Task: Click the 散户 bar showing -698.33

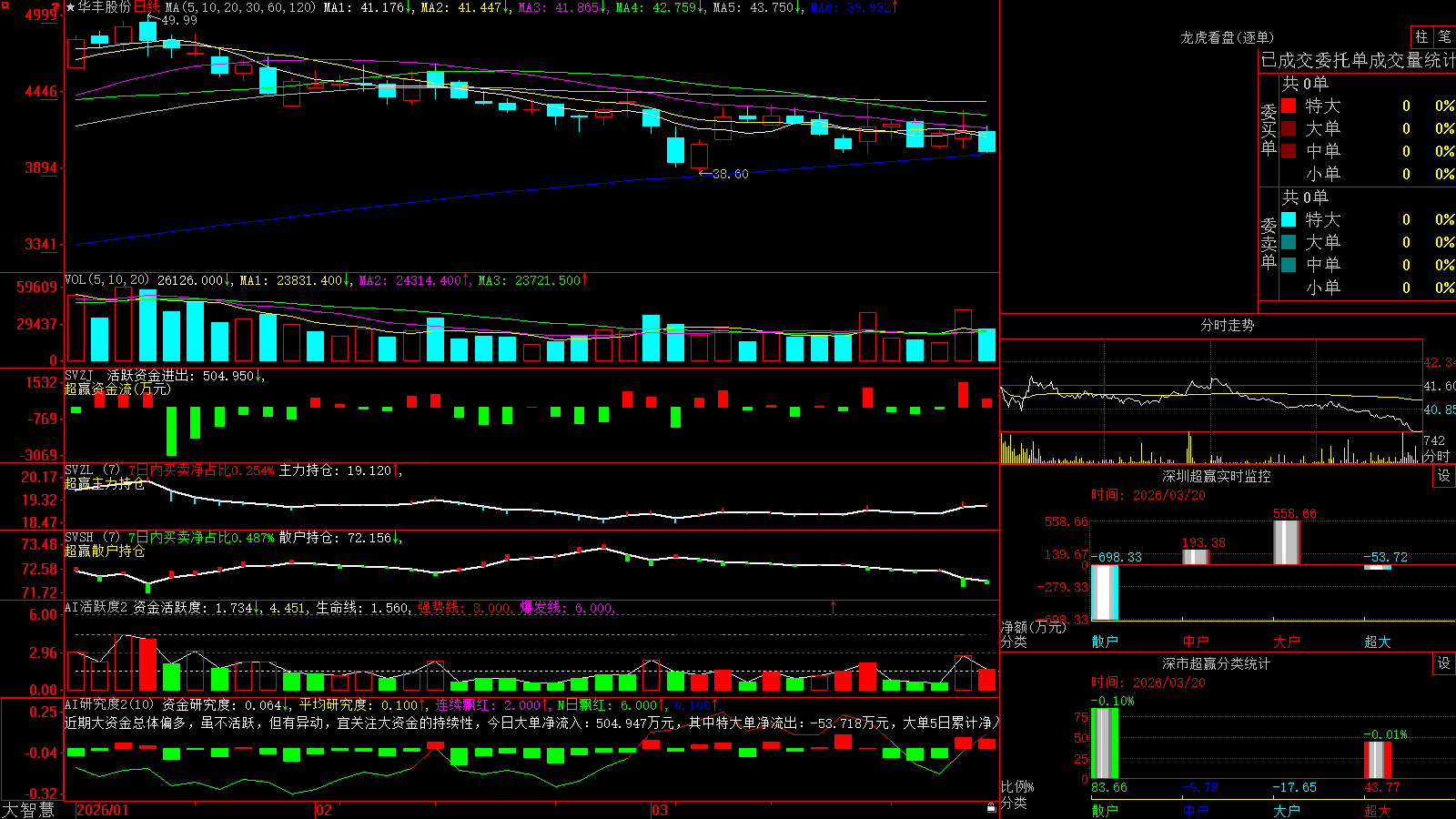Action: click(1105, 592)
